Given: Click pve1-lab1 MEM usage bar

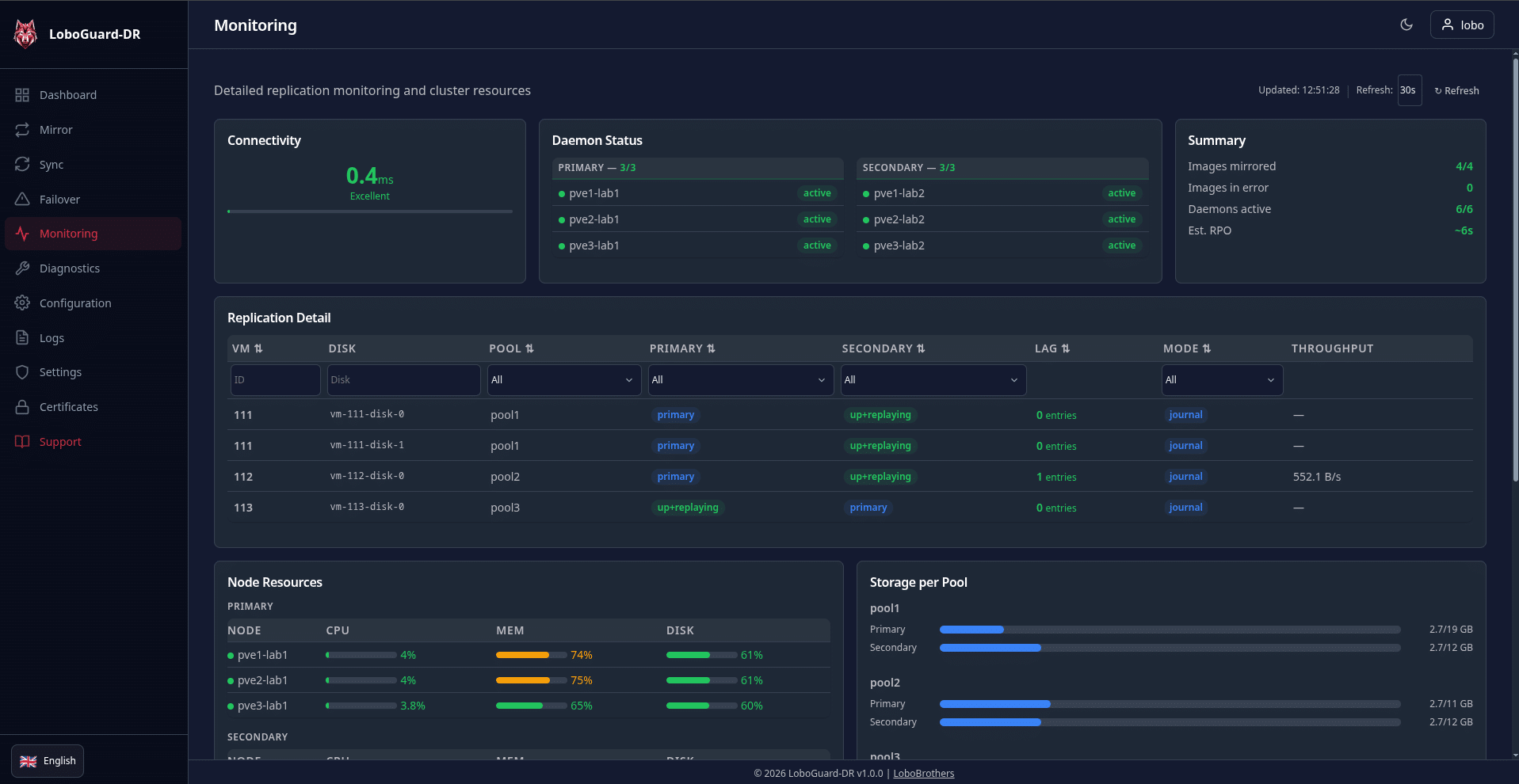Looking at the screenshot, I should [532, 655].
